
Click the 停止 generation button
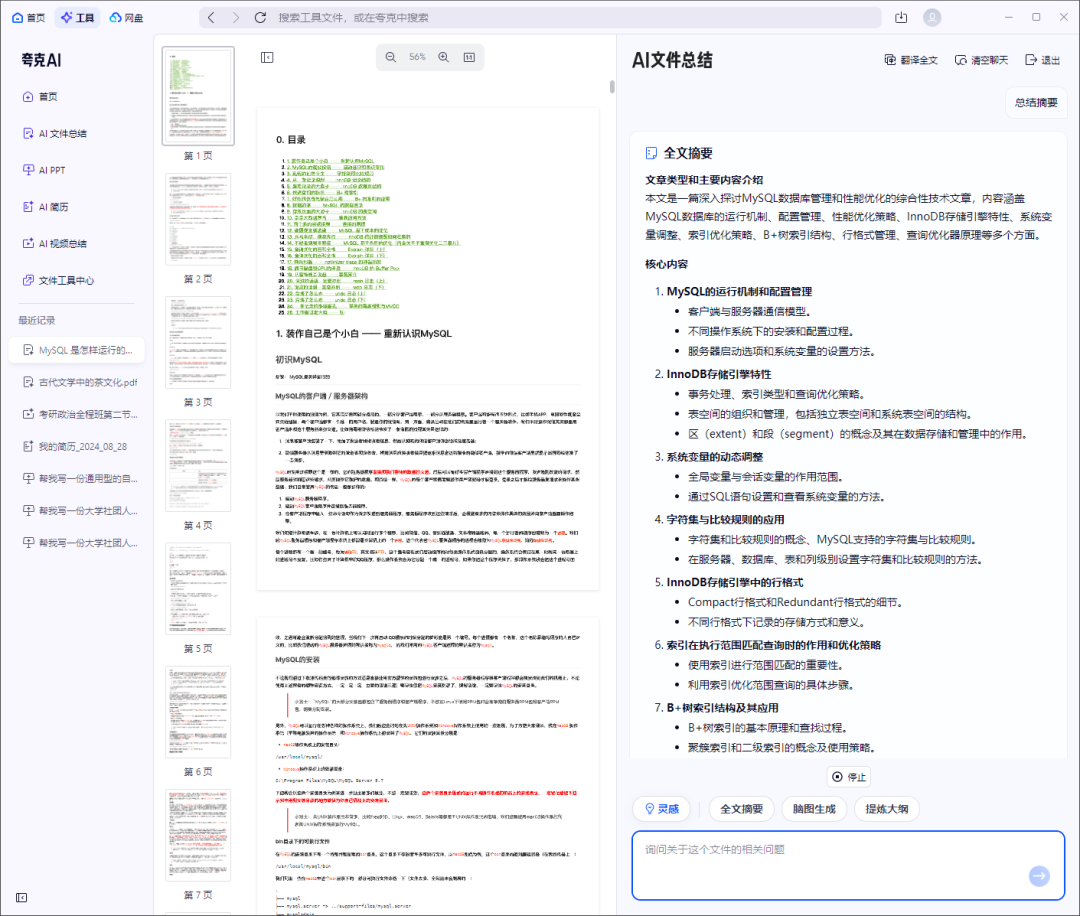click(x=849, y=777)
